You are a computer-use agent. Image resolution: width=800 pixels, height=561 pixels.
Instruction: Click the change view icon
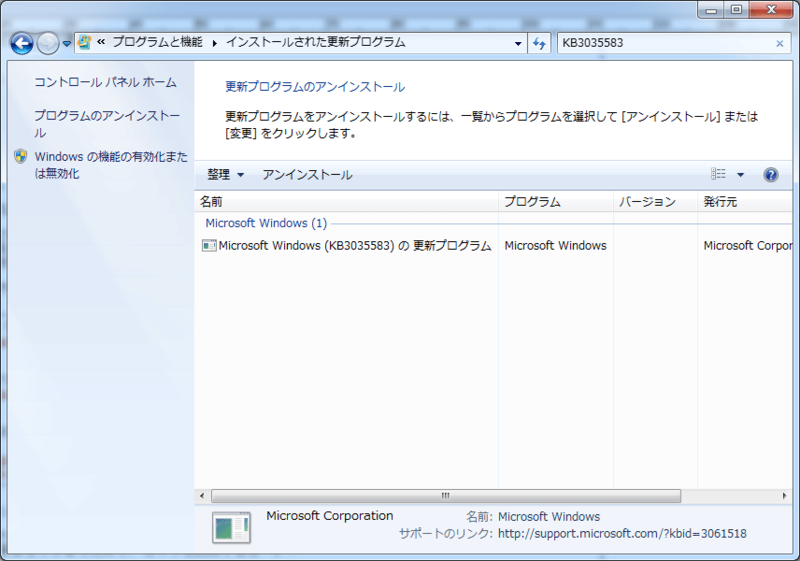click(x=718, y=174)
